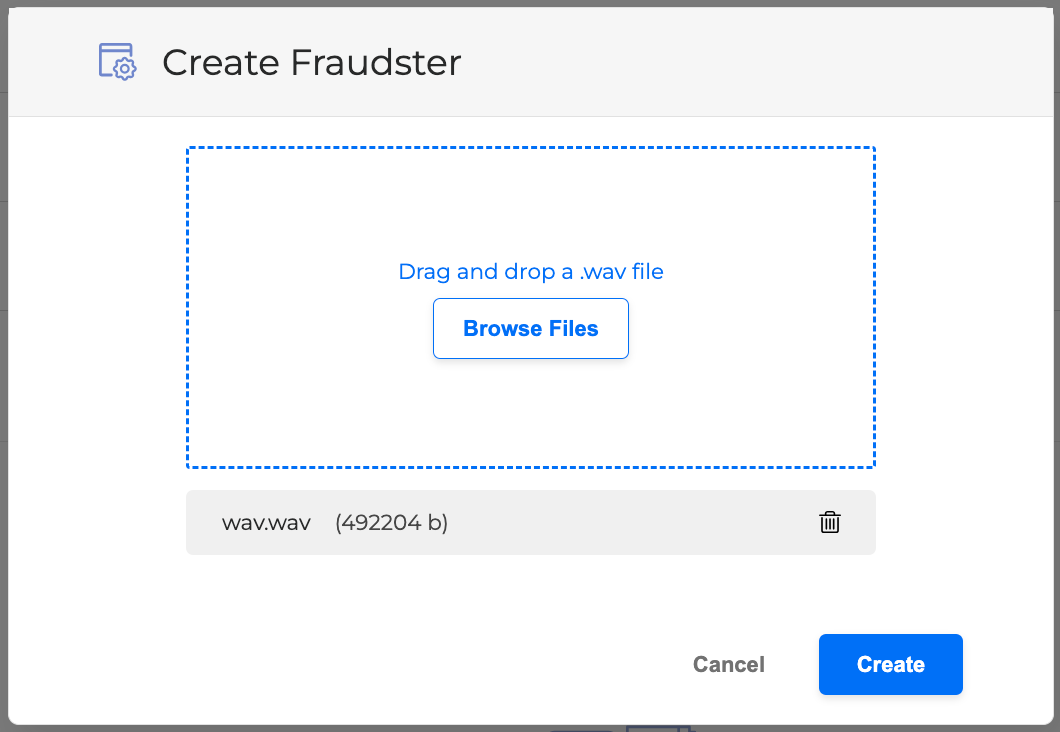
Task: Open the file browser to pick a .wav
Action: [x=530, y=328]
